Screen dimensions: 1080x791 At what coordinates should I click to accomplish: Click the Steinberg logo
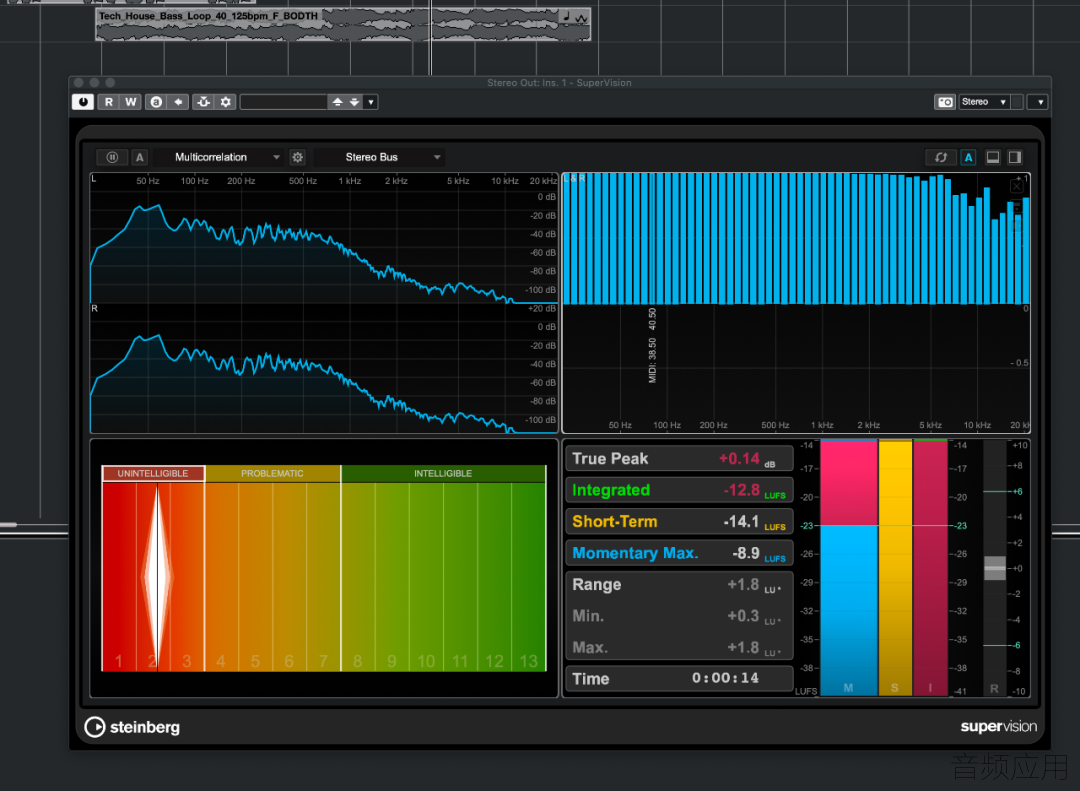[132, 727]
